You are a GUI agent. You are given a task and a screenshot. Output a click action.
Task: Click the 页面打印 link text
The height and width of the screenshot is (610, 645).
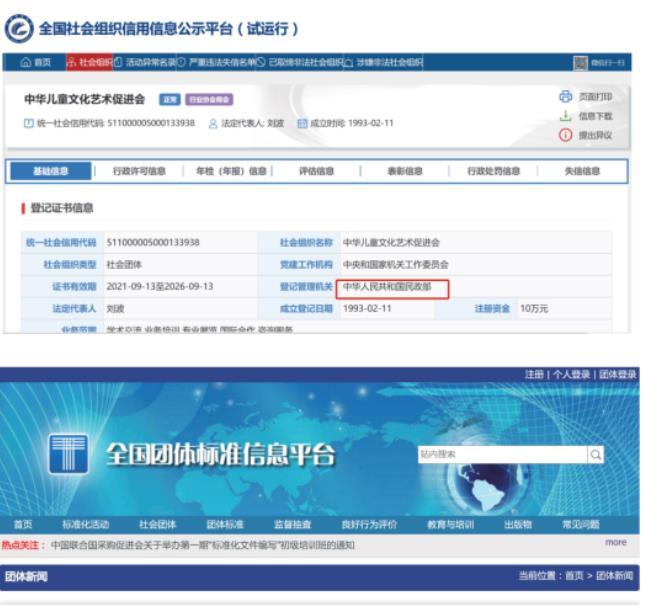(595, 97)
